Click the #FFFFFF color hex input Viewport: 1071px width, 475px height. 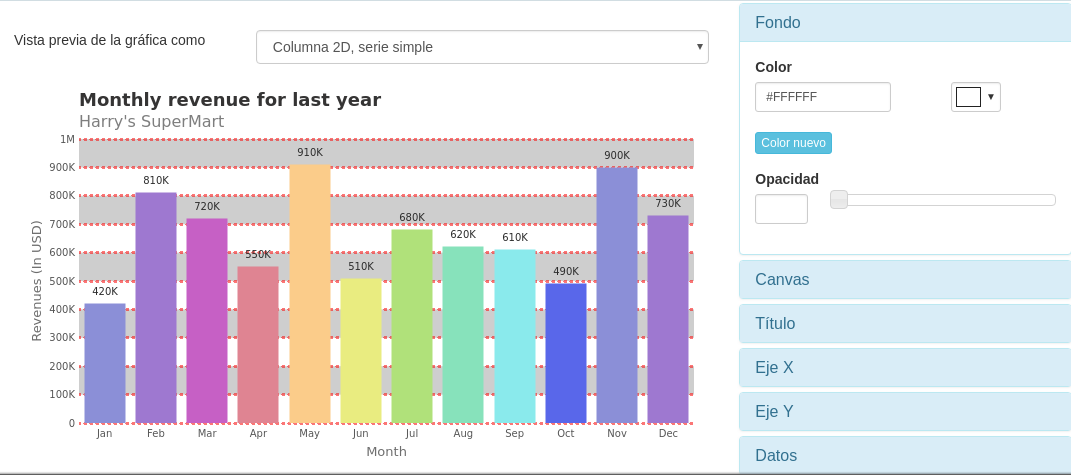[822, 97]
